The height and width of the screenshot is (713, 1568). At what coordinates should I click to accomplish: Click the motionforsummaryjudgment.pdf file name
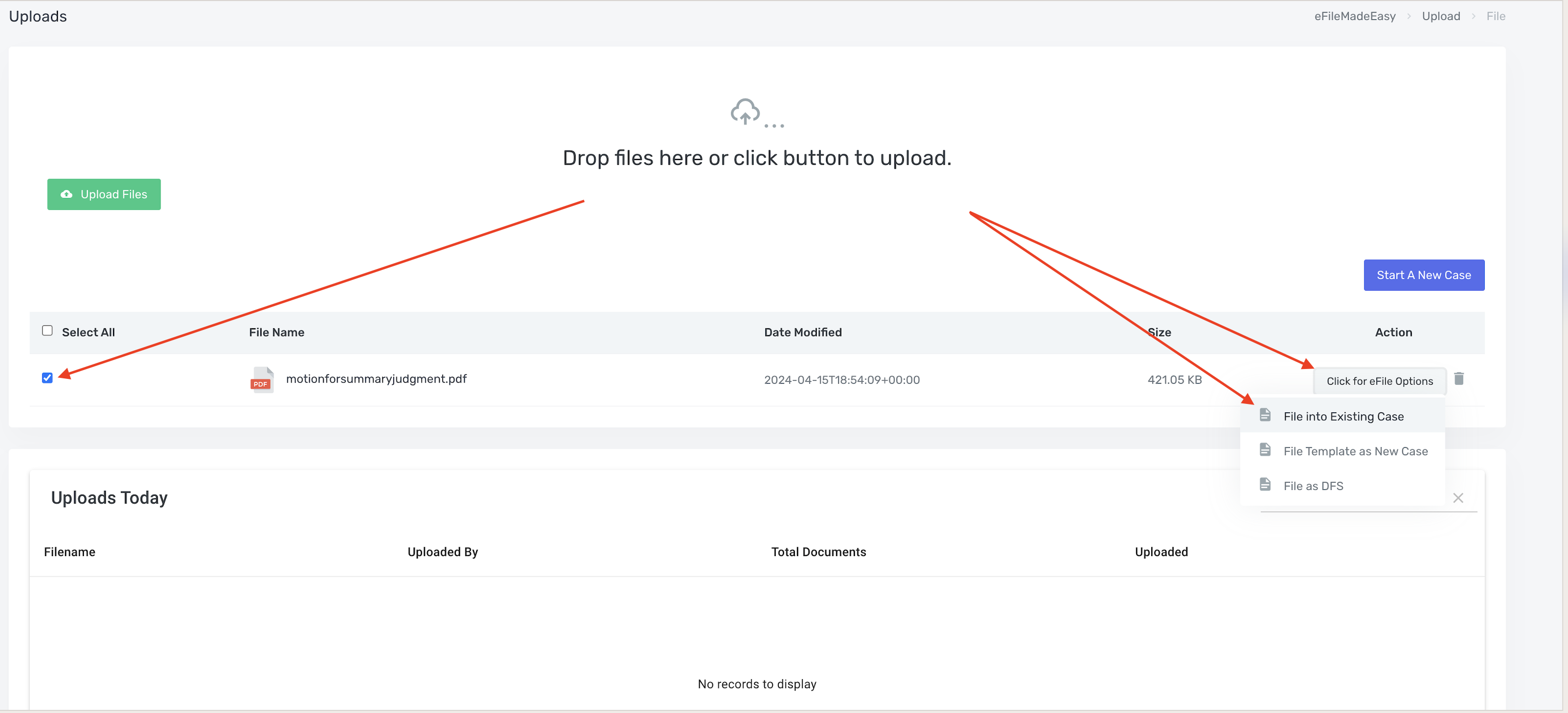coord(376,379)
